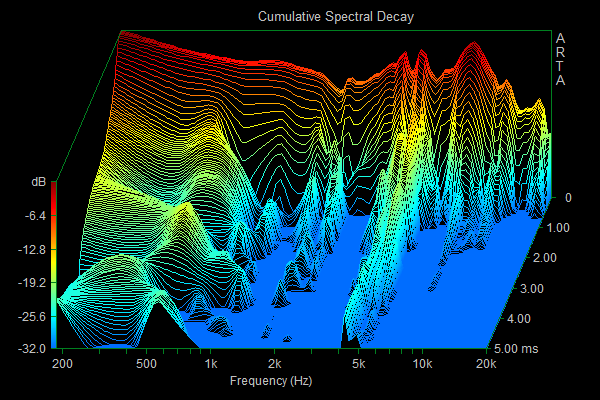Click the 1k frequency tick label
Image resolution: width=600 pixels, height=400 pixels.
click(x=211, y=365)
